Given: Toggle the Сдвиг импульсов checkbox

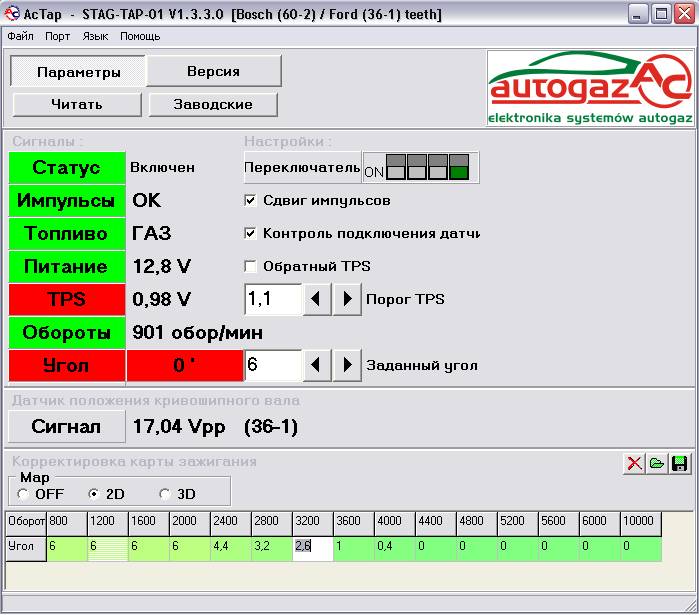Looking at the screenshot, I should (251, 200).
